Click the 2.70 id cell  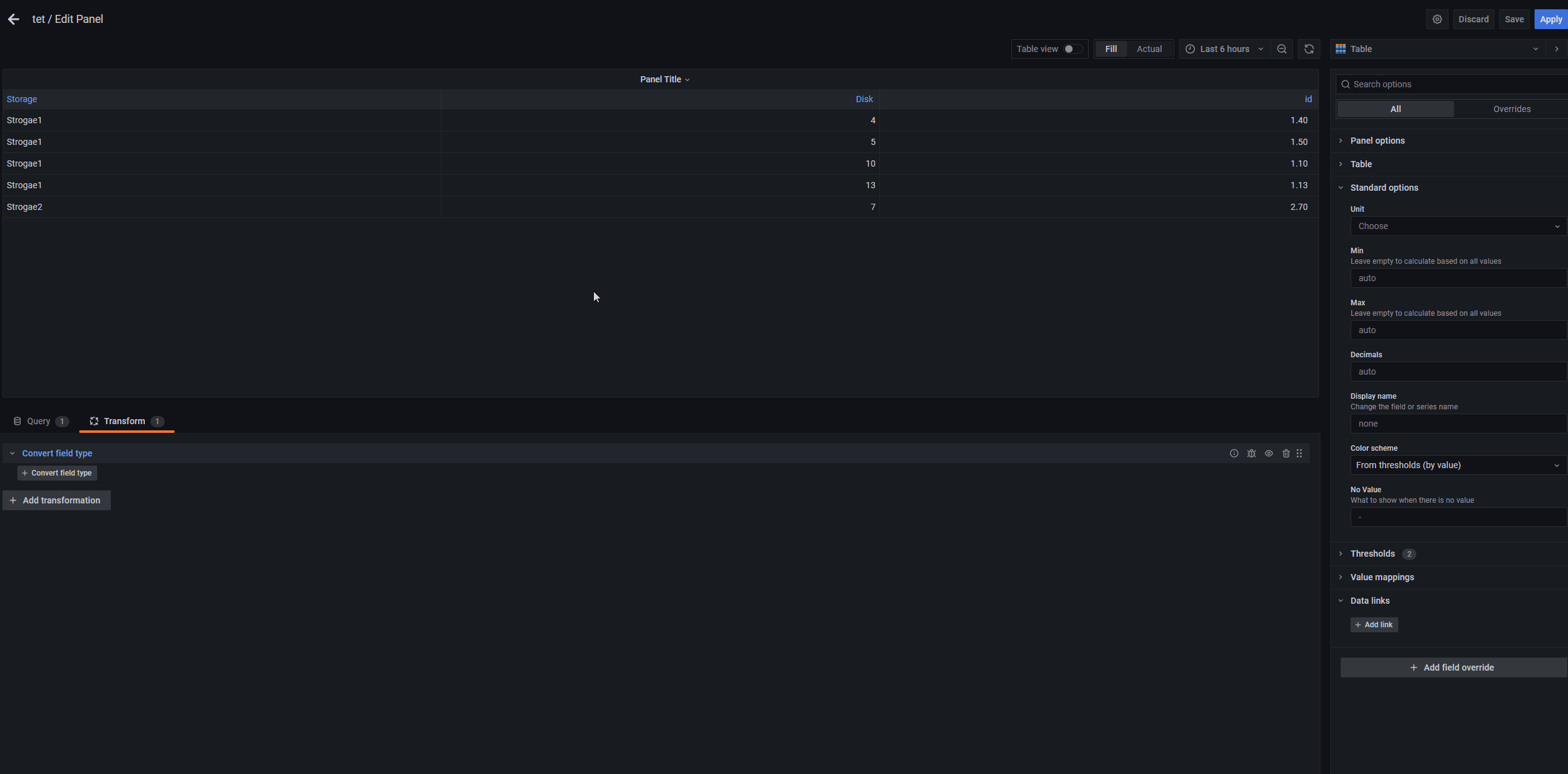[x=1099, y=207]
